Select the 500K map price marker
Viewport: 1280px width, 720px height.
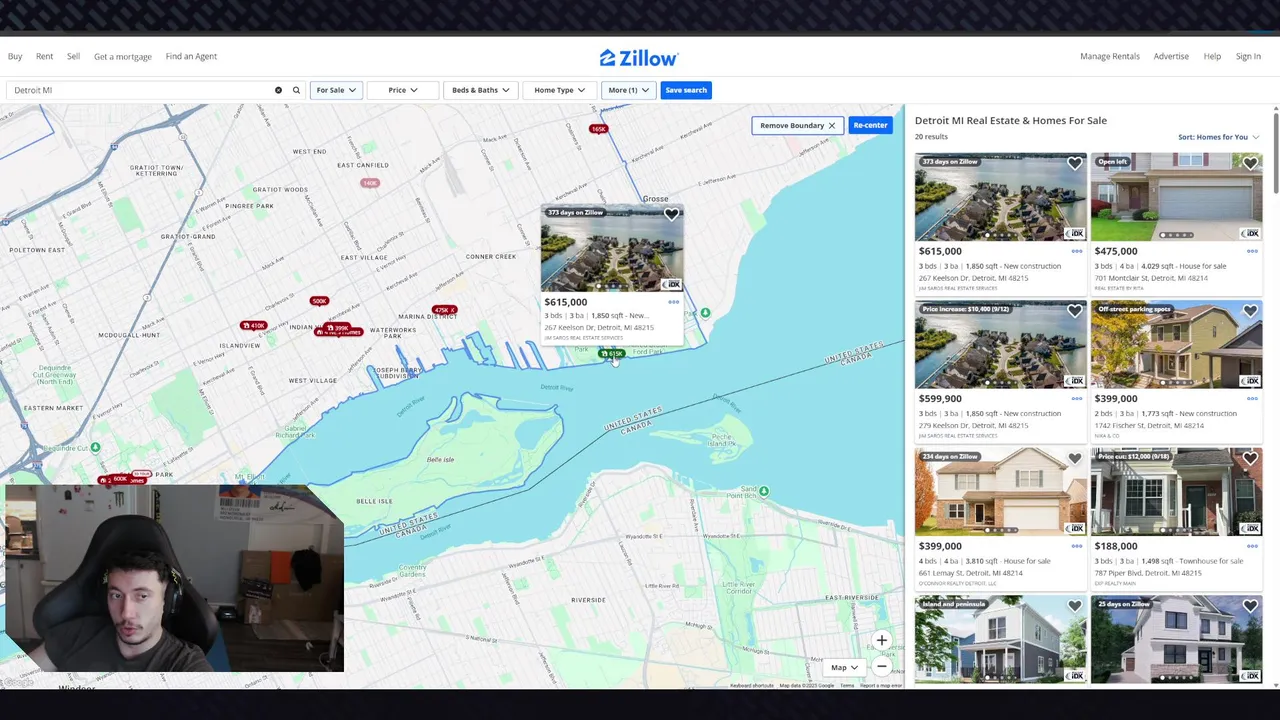point(319,301)
